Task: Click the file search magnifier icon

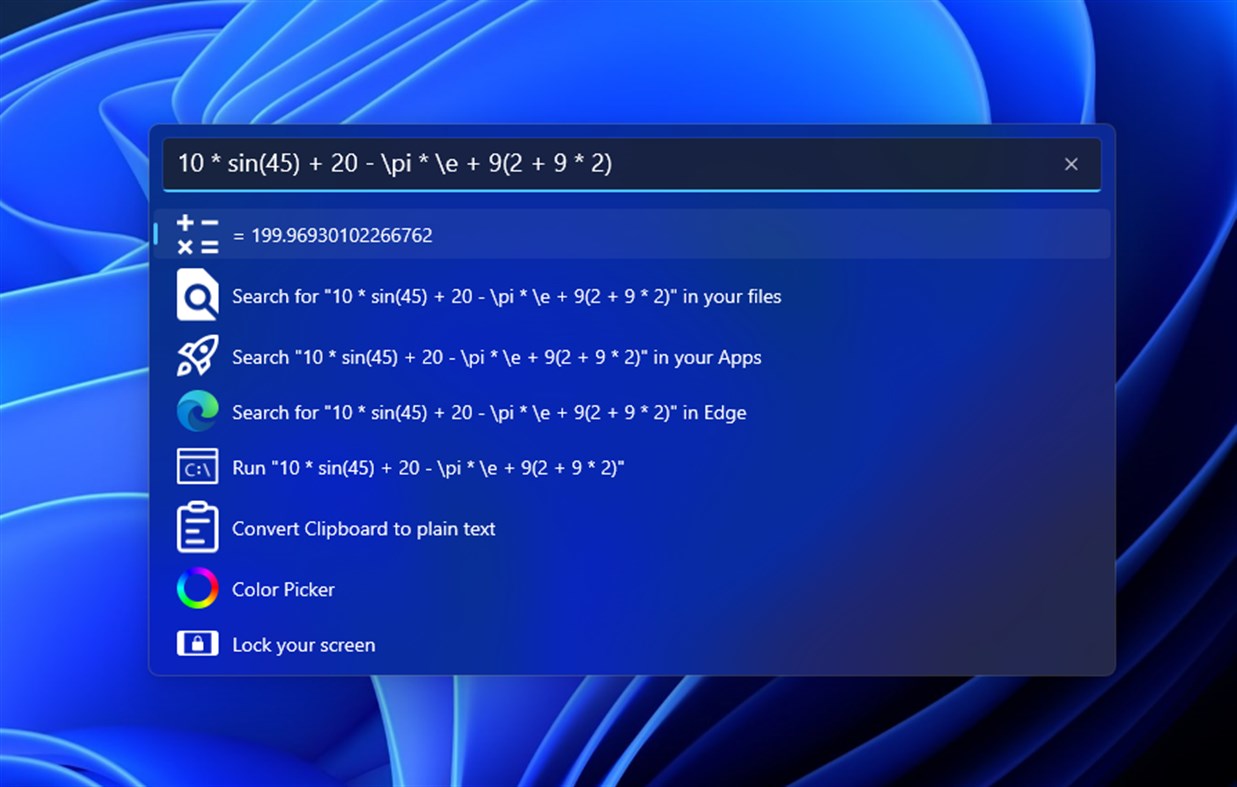Action: tap(197, 296)
